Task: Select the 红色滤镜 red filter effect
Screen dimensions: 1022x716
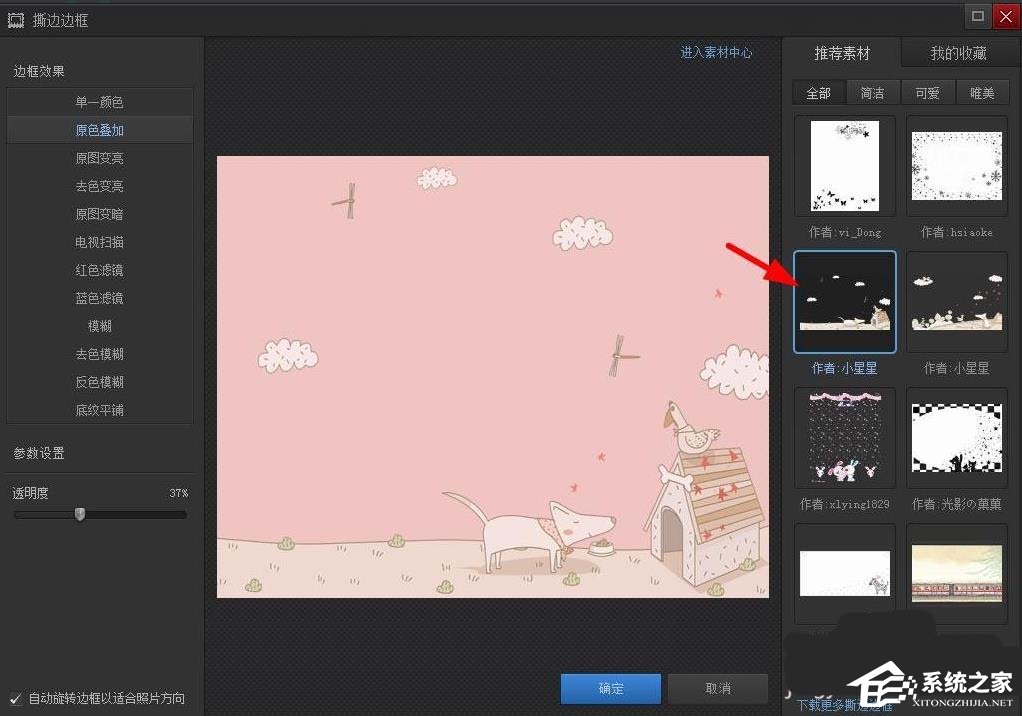Action: (x=99, y=269)
